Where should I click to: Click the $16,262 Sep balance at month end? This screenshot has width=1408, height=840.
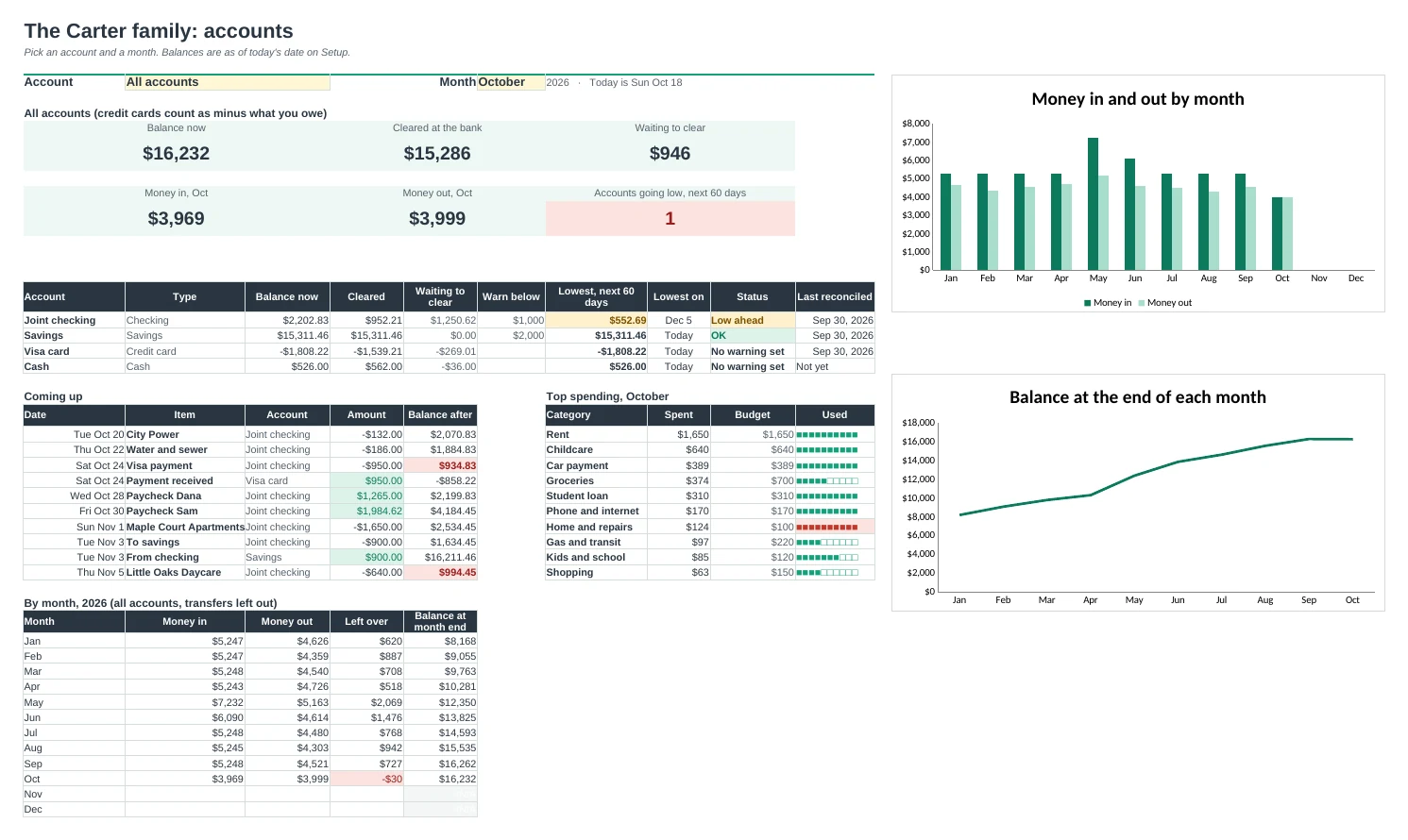tap(440, 764)
